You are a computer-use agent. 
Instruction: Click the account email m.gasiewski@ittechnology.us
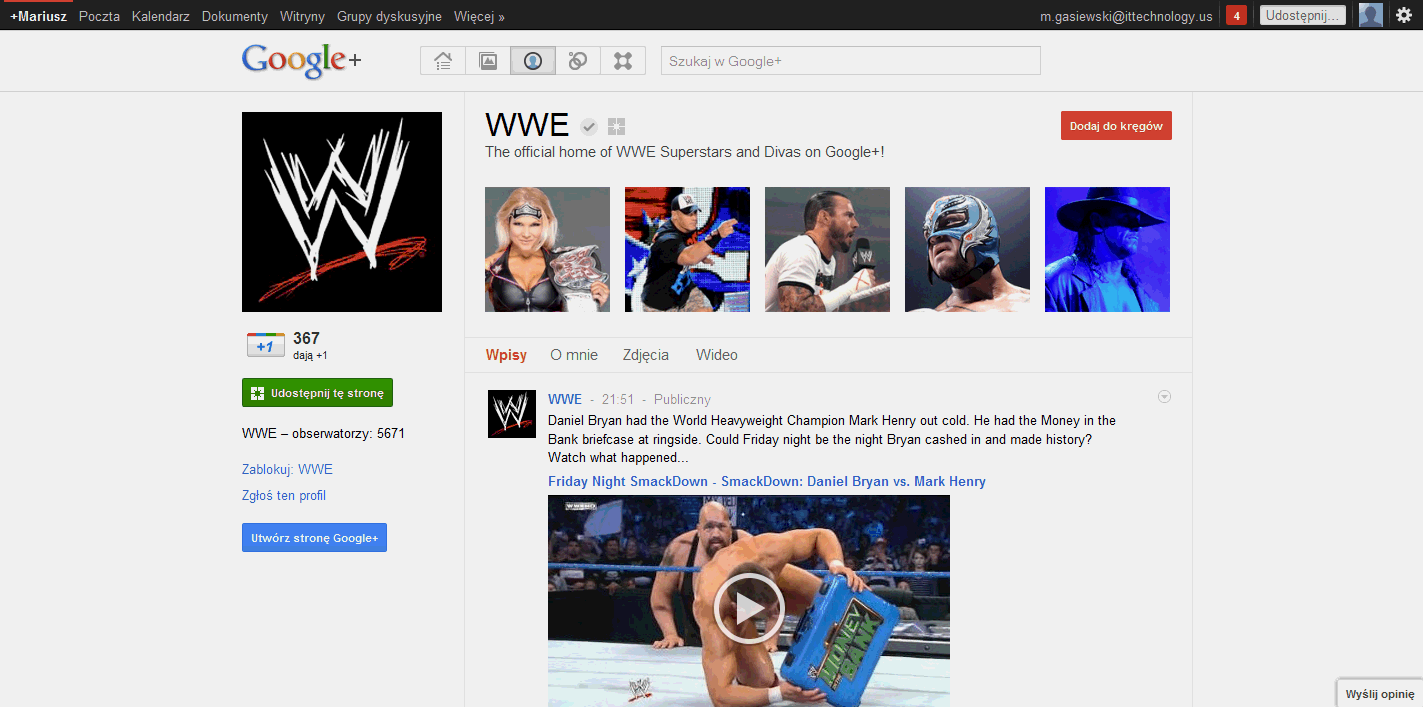coord(1126,16)
